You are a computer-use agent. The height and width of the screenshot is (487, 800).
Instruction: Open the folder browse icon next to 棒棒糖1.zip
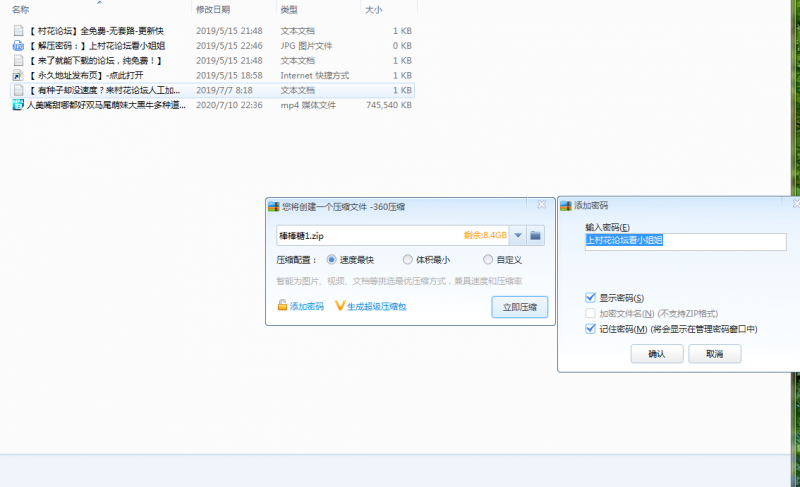535,235
